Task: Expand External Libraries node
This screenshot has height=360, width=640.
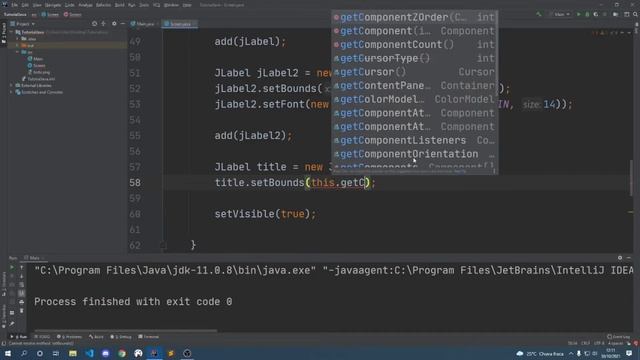Action: (11, 86)
